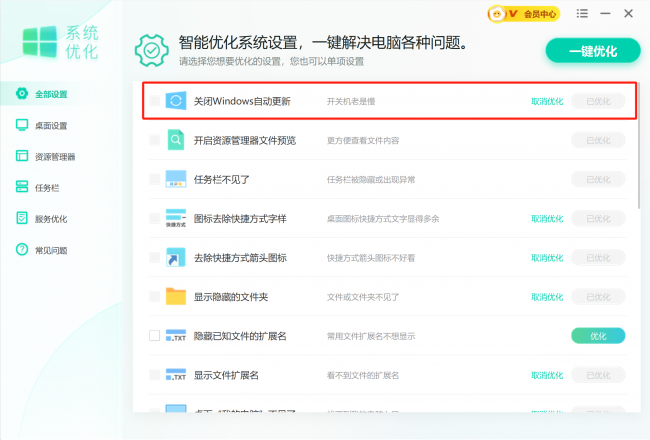Screen dimensions: 650x440
Task: Click the 任务栏 sidebar icon
Action: 22,187
